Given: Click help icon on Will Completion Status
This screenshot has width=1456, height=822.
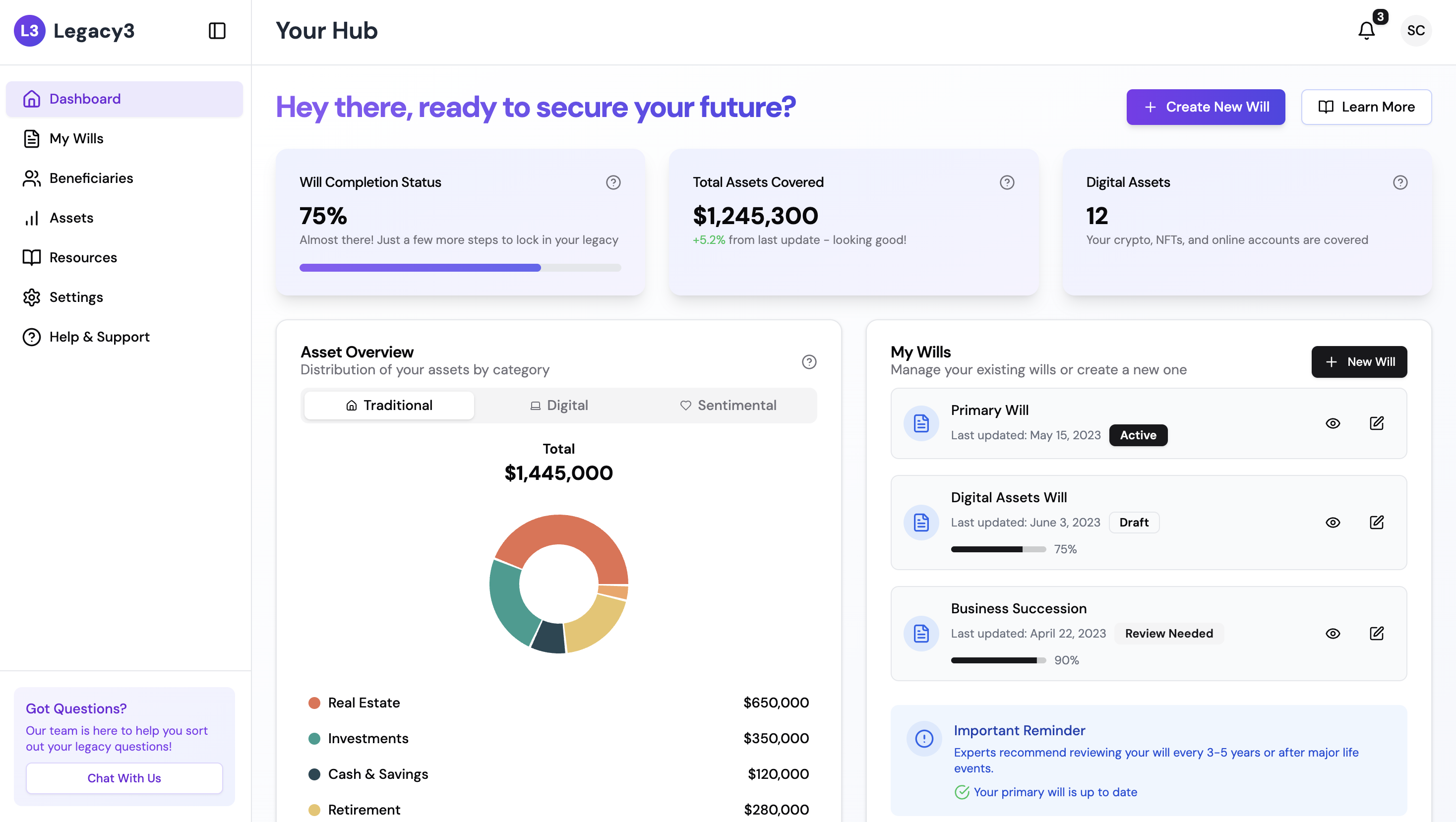Looking at the screenshot, I should pos(613,182).
